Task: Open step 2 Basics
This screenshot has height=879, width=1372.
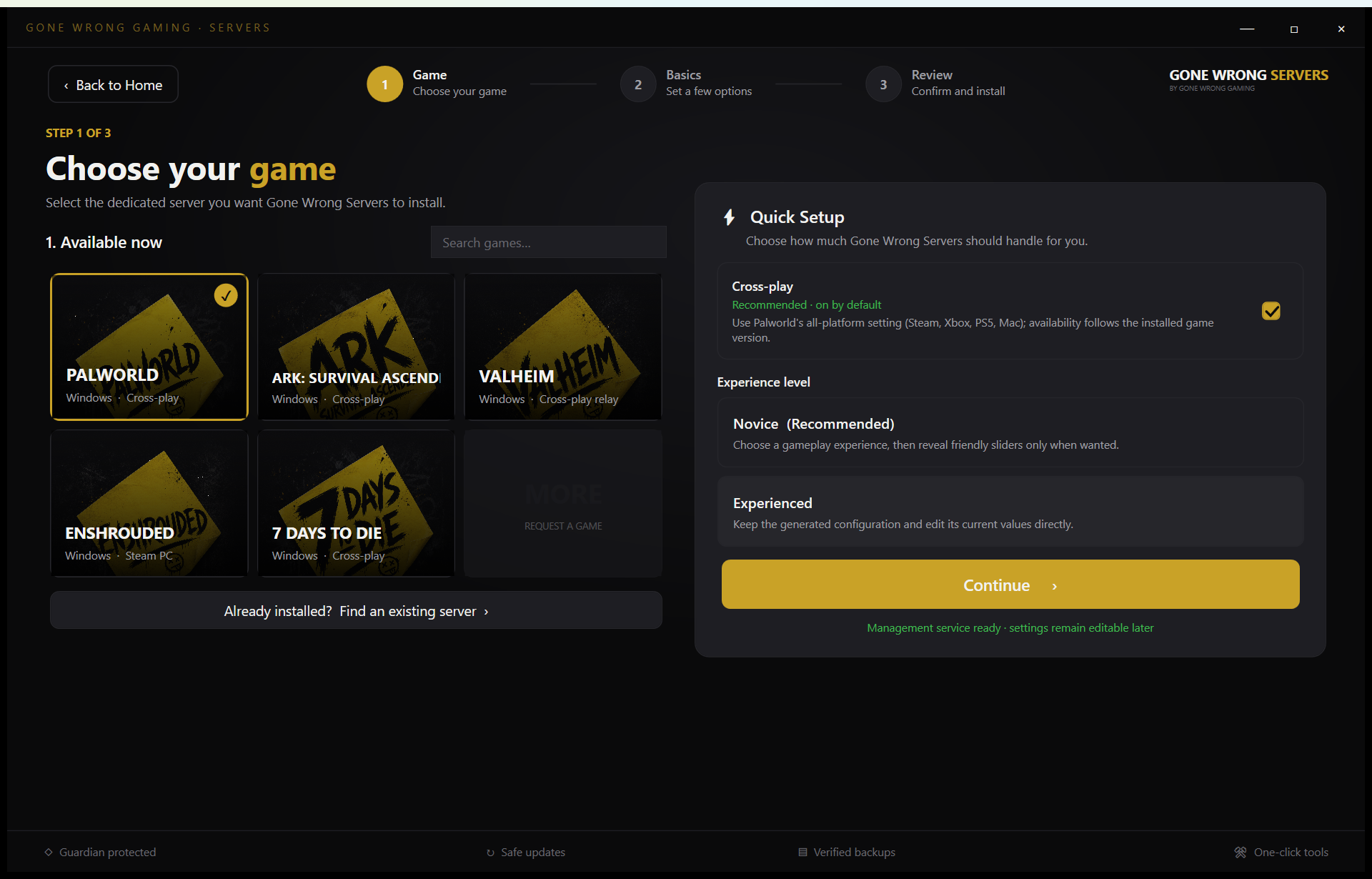Action: [638, 84]
